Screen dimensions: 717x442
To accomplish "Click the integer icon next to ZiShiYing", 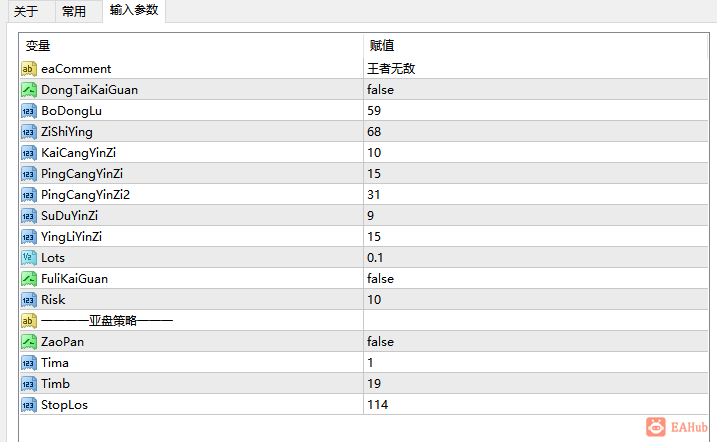I will (28, 132).
